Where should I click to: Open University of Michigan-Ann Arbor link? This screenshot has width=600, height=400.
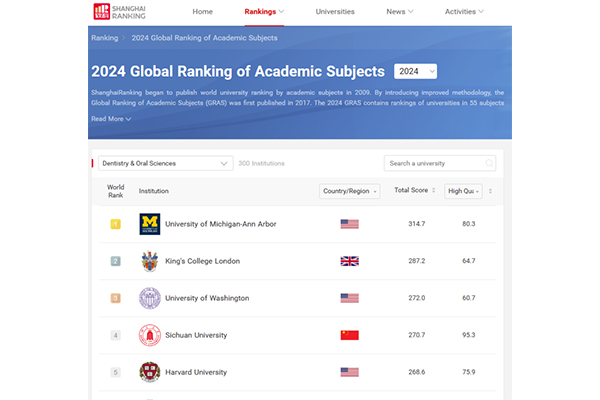point(220,224)
